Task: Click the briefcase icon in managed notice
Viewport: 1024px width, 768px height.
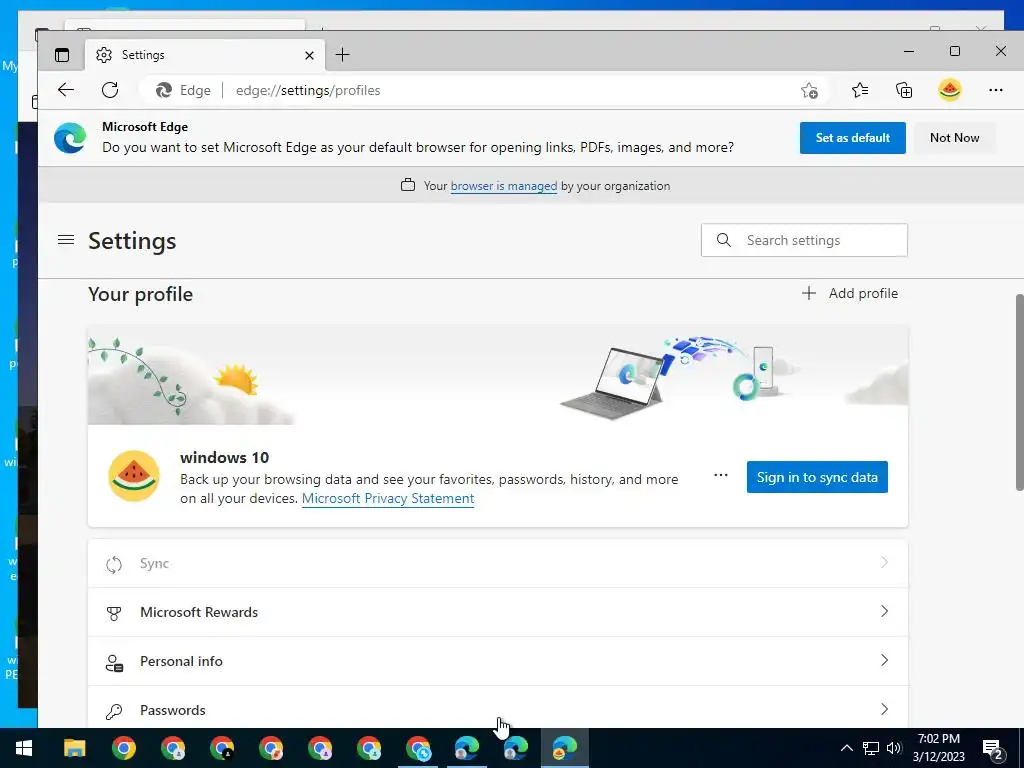Action: 408,185
